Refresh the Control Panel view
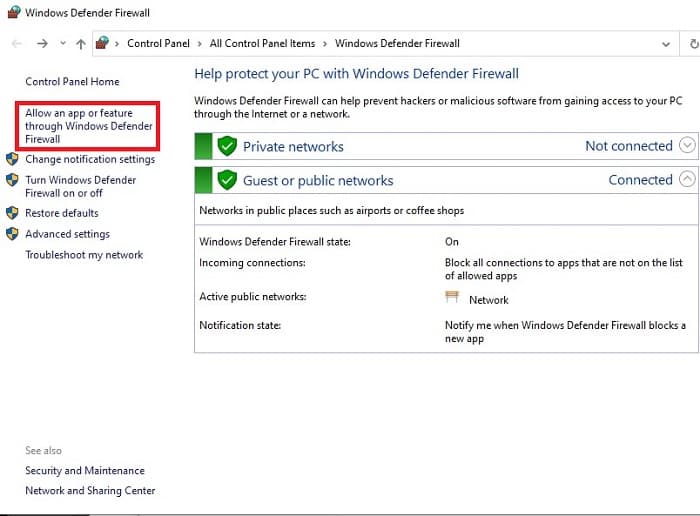This screenshot has width=700, height=516. (x=693, y=44)
